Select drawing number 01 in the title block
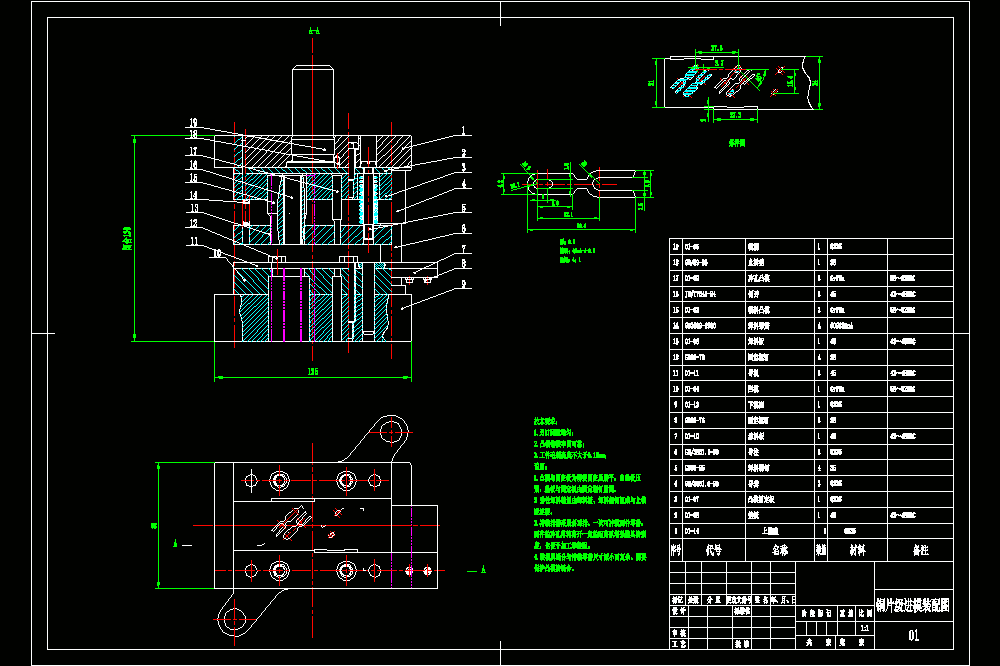The height and width of the screenshot is (666, 1000). click(x=914, y=635)
